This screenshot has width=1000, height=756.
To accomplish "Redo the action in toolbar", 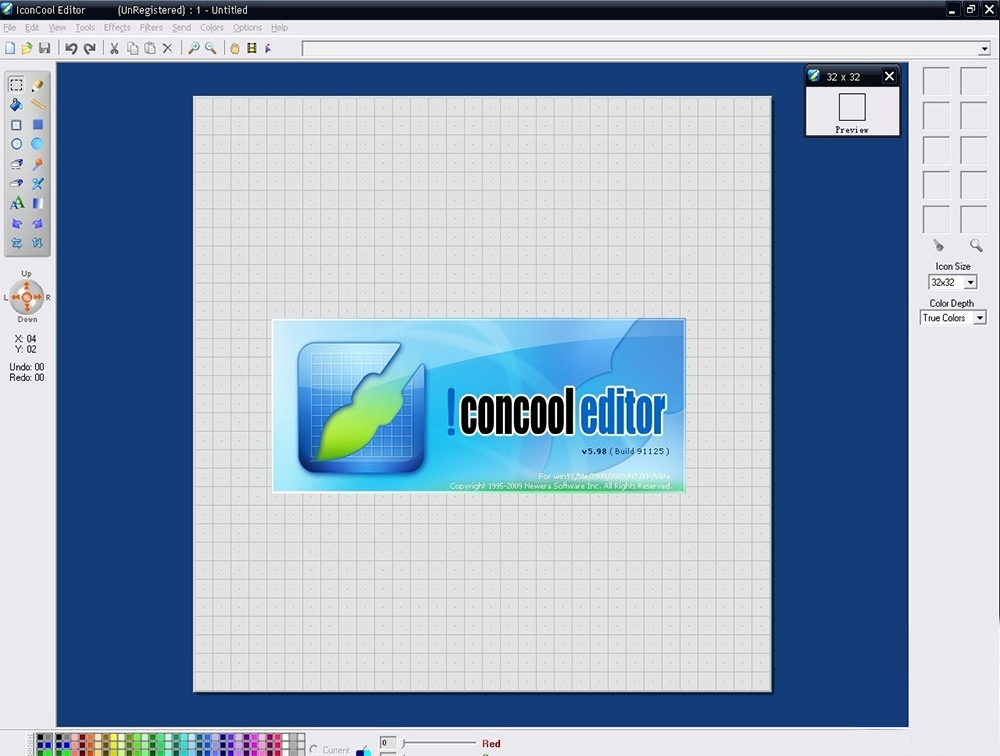I will [x=90, y=48].
